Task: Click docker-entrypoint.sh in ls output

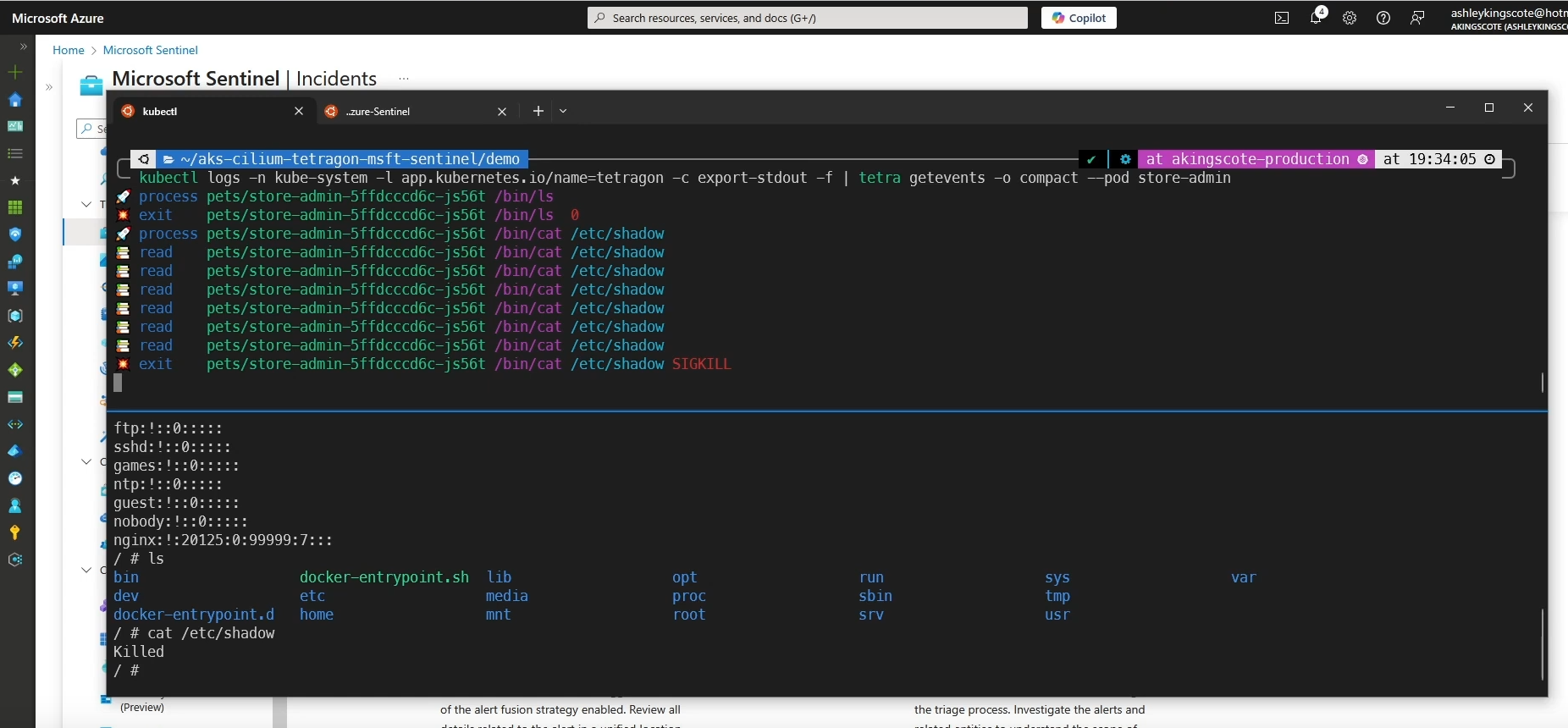Action: pyautogui.click(x=384, y=577)
